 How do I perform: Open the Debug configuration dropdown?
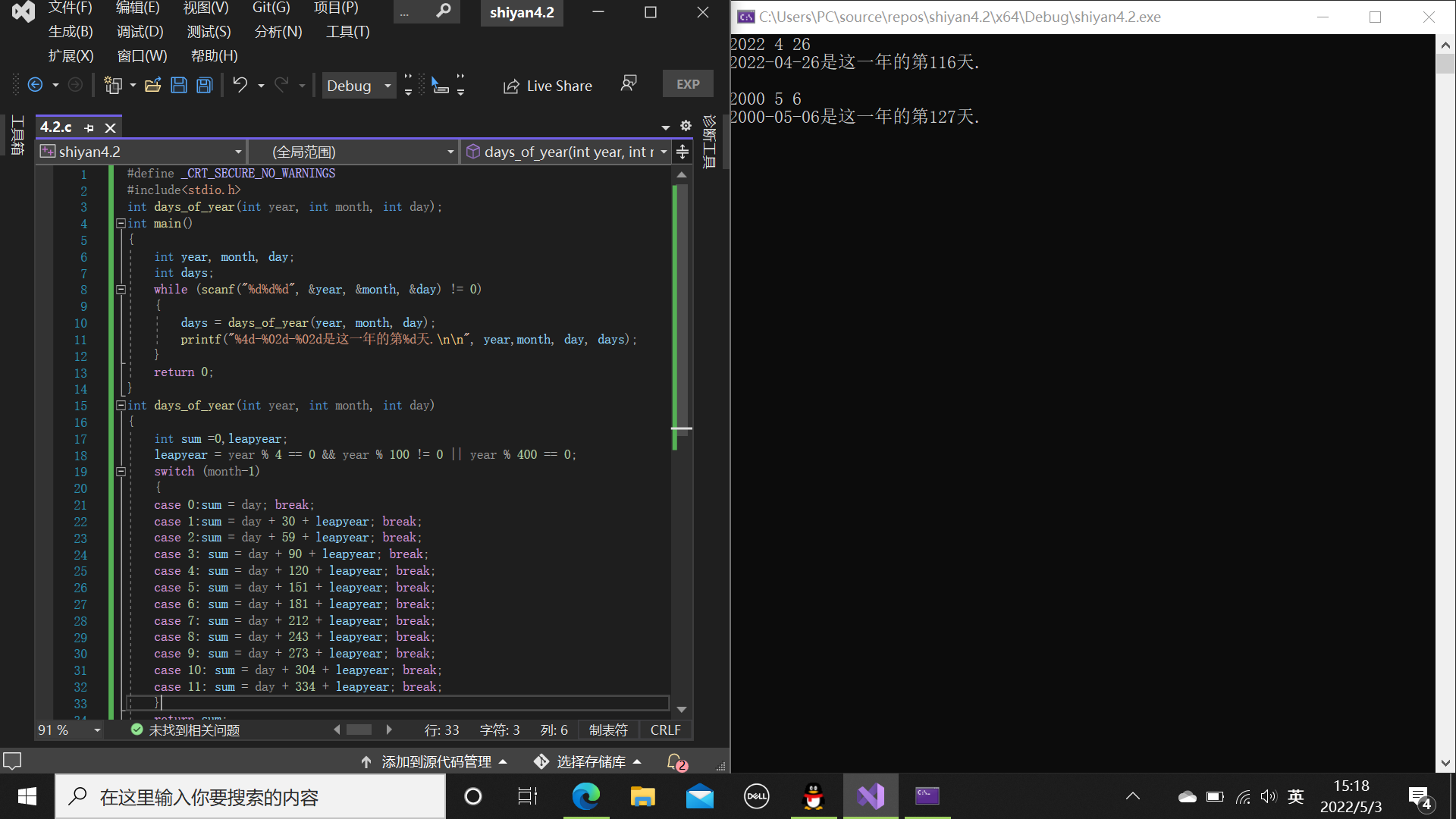click(388, 86)
